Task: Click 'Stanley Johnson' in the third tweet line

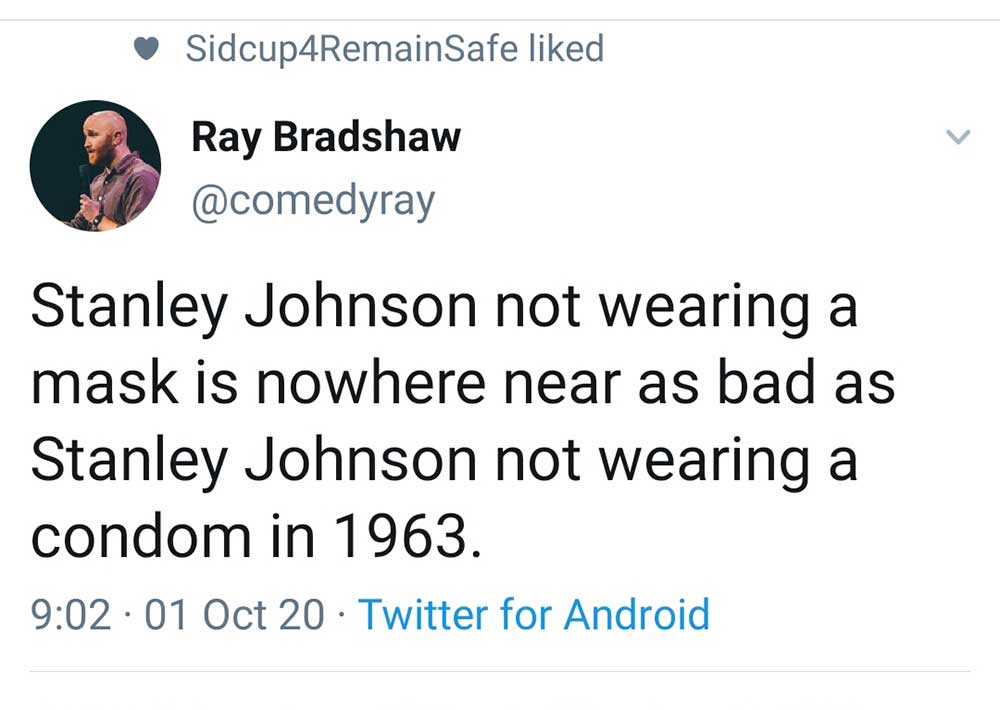Action: (x=254, y=461)
